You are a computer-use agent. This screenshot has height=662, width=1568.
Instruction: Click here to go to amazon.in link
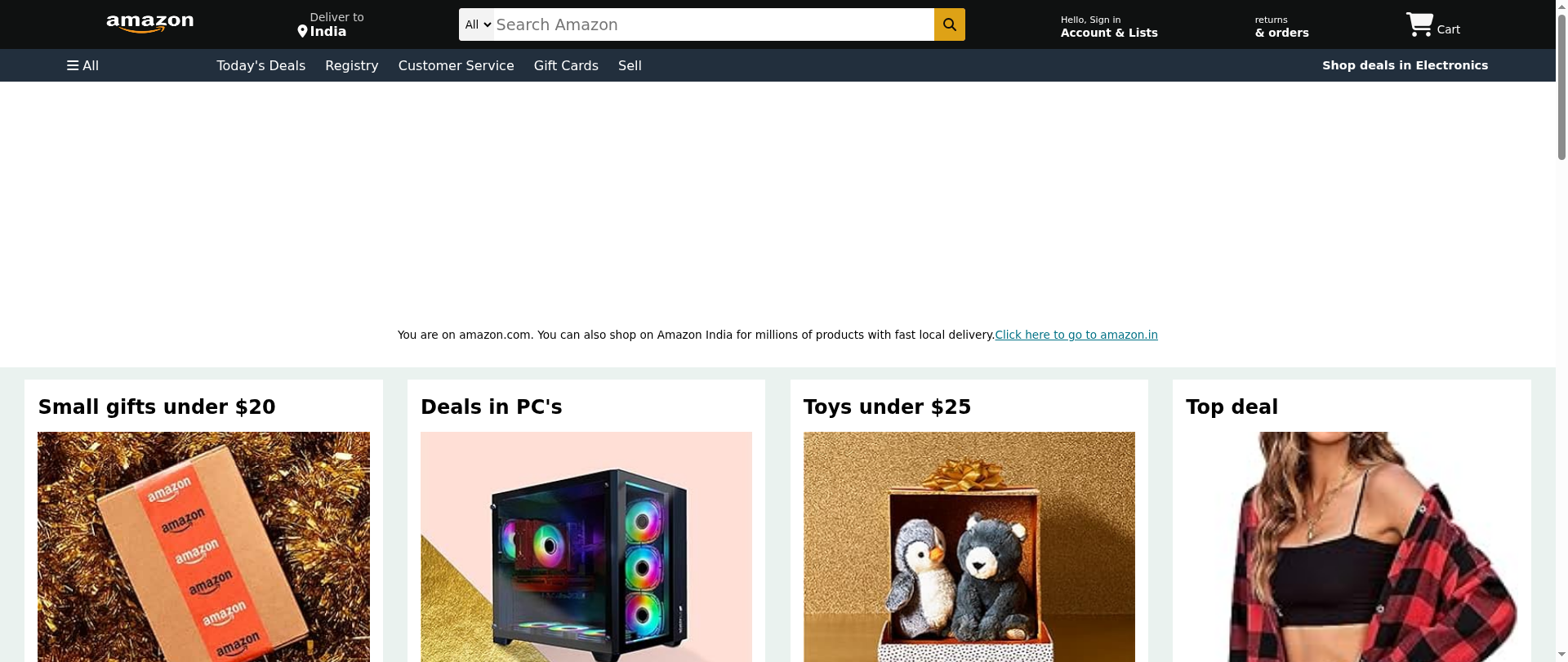(x=1076, y=335)
